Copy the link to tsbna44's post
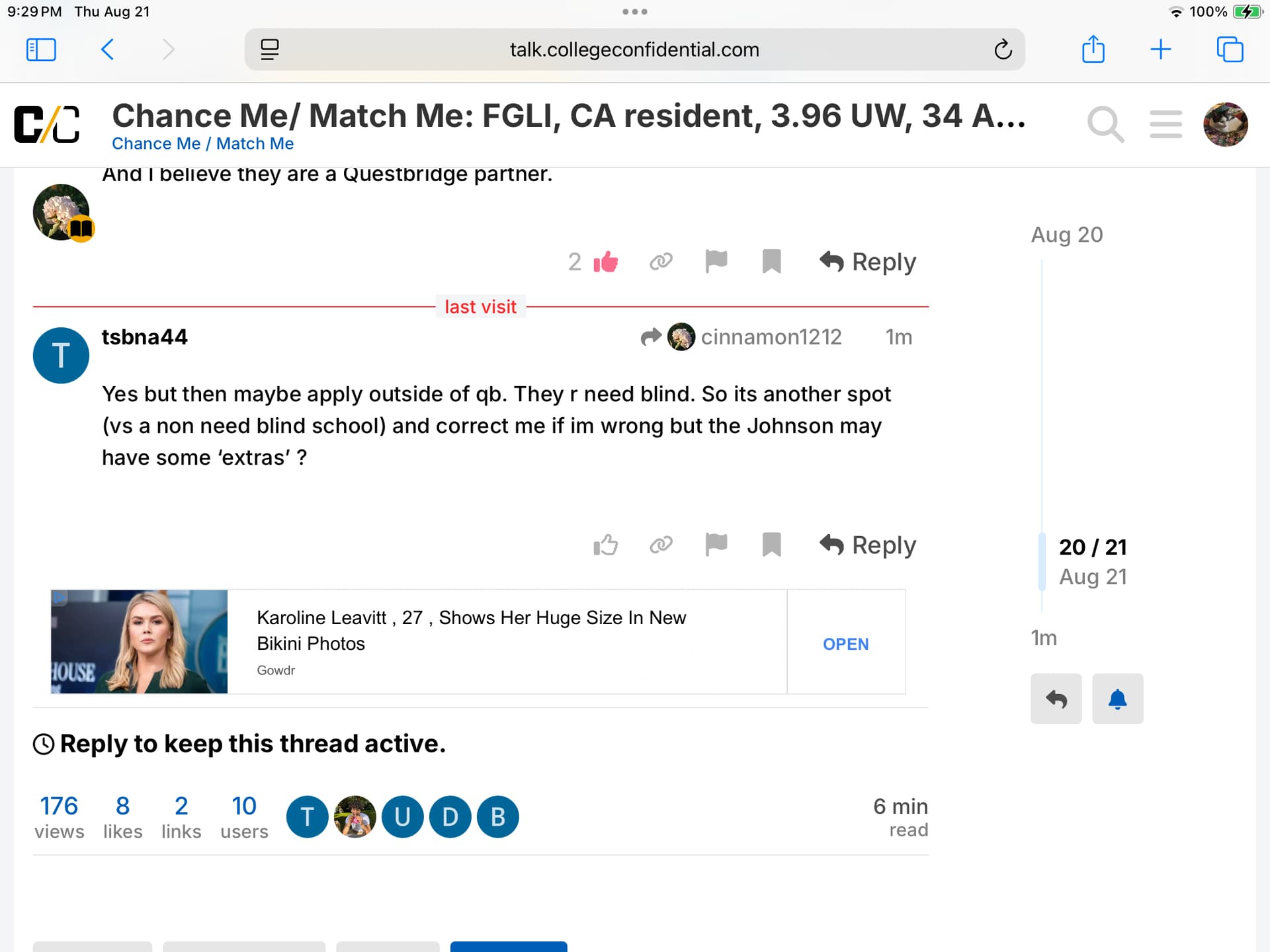The image size is (1270, 952). 661,545
